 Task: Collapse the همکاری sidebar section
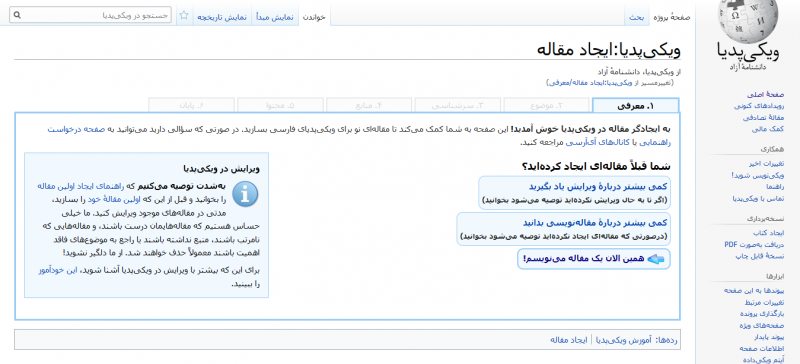coord(772,149)
